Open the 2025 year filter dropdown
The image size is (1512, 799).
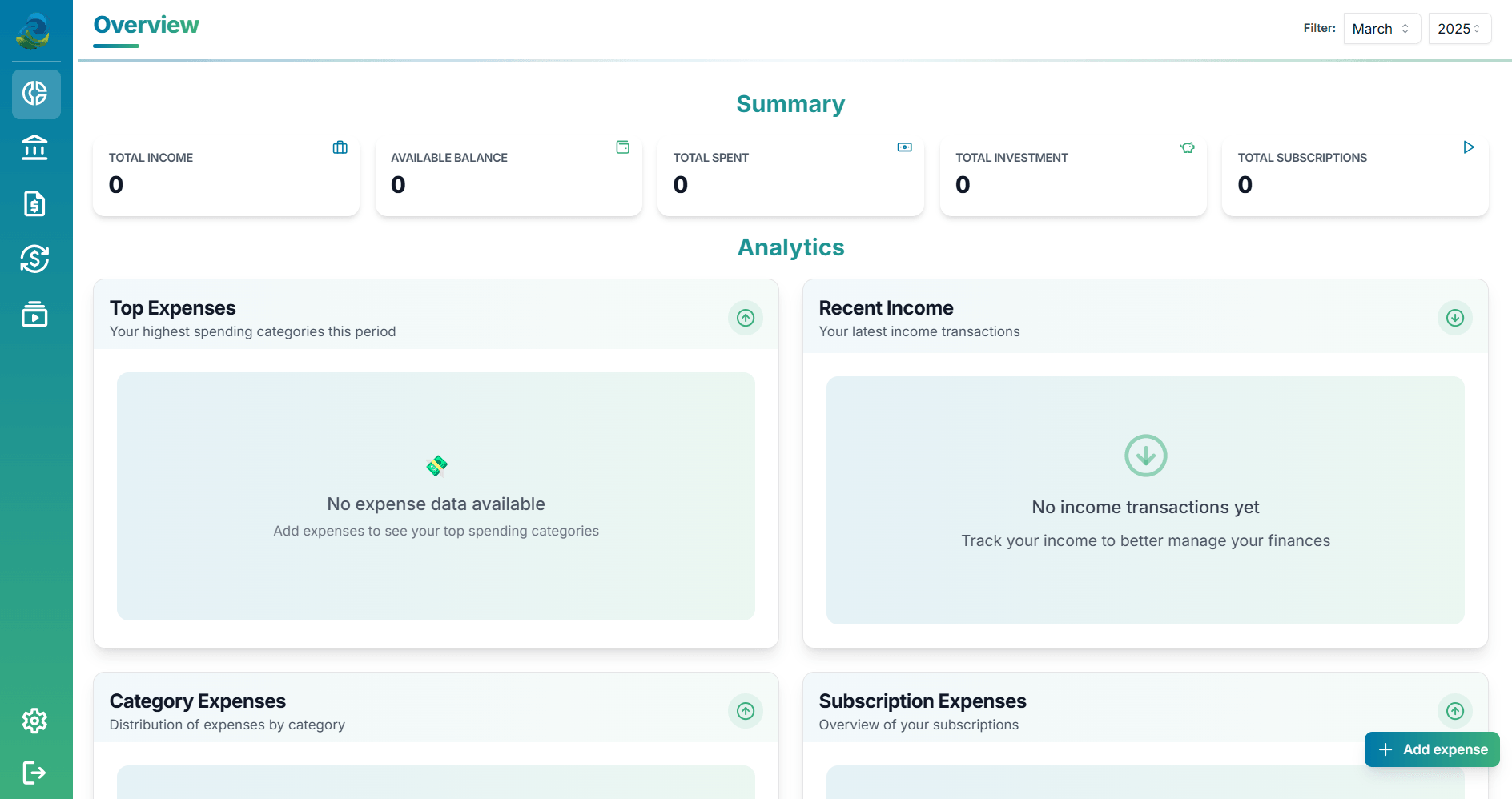(1459, 29)
